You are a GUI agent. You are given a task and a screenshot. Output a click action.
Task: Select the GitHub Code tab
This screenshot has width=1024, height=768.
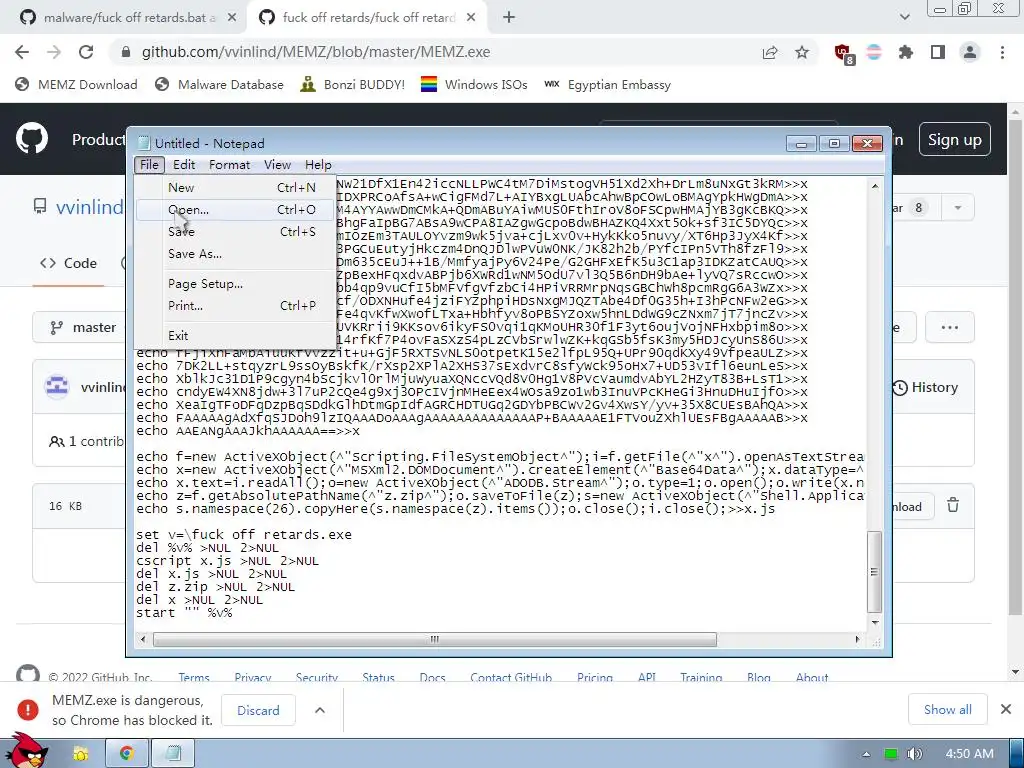69,263
